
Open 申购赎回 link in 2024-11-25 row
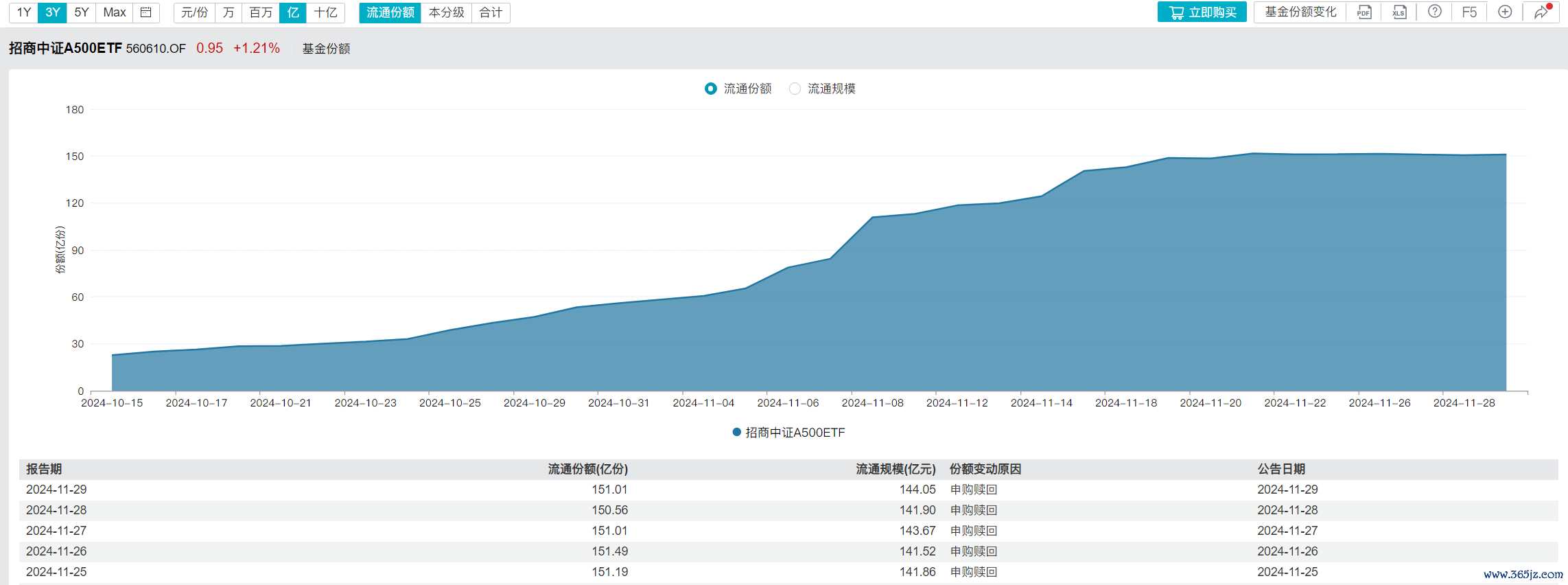pos(974,572)
